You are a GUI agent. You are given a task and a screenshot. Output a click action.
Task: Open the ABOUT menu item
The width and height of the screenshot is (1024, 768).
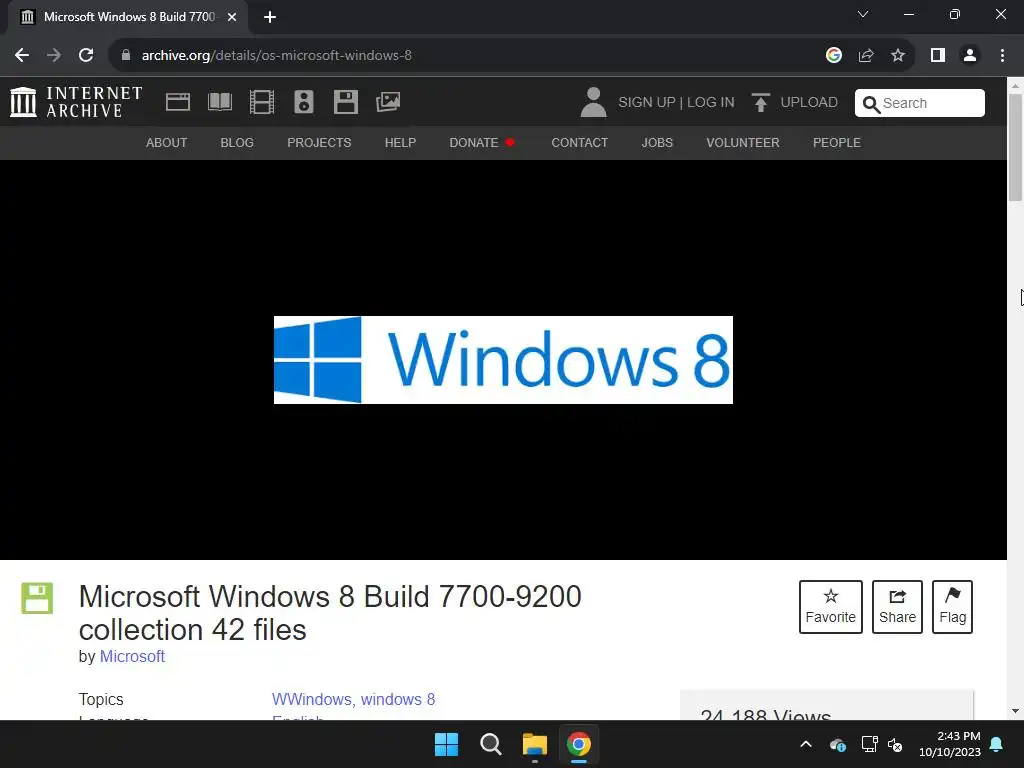pos(167,142)
